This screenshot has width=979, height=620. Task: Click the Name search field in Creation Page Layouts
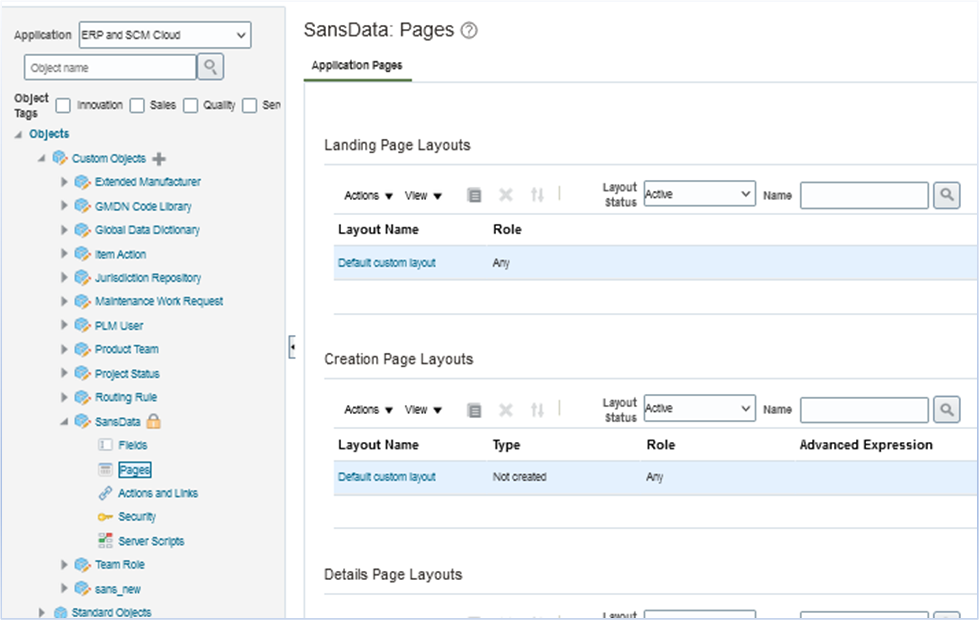click(864, 409)
